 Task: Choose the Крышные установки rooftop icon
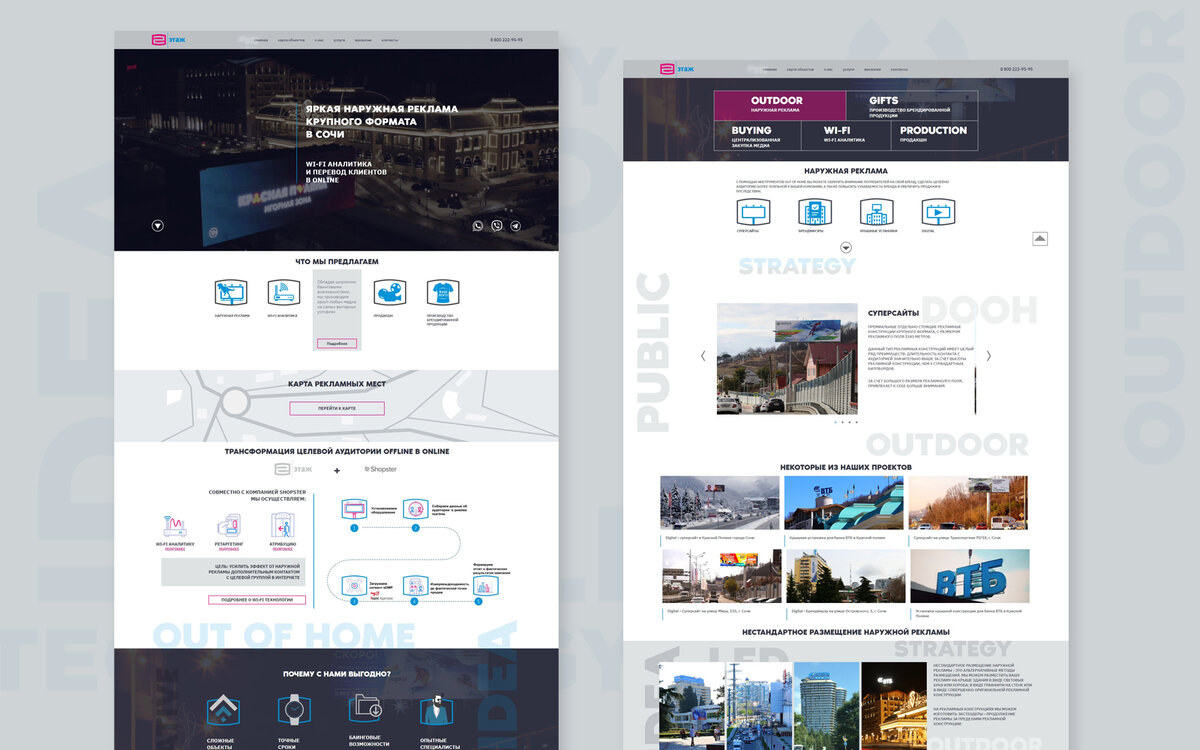pyautogui.click(x=876, y=212)
